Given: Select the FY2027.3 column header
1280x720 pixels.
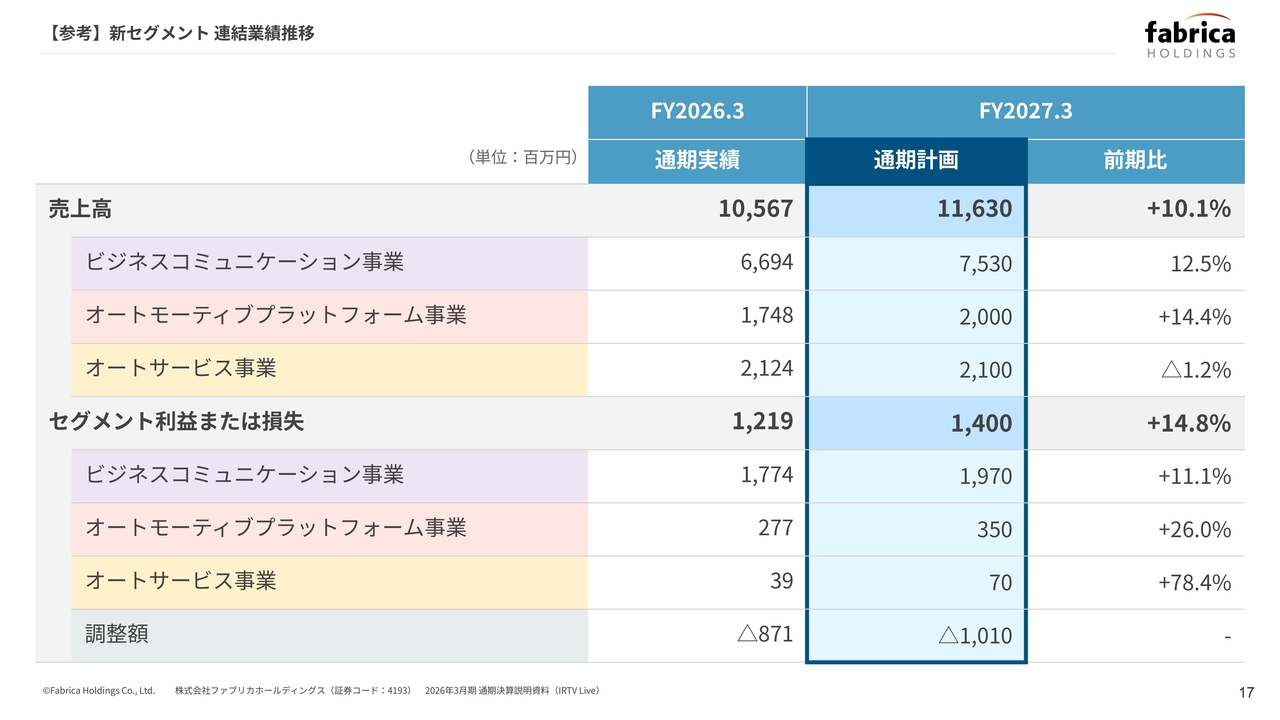Looking at the screenshot, I should [1026, 111].
